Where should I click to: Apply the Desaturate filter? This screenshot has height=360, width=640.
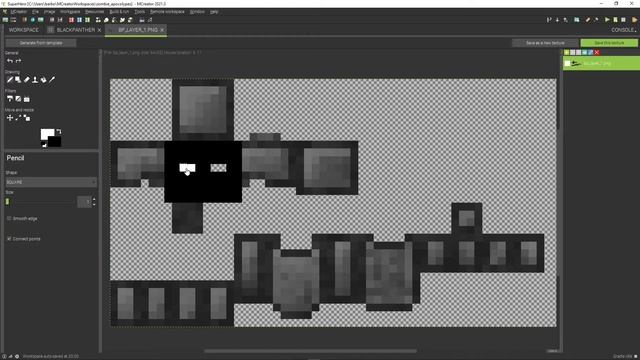click(18, 99)
